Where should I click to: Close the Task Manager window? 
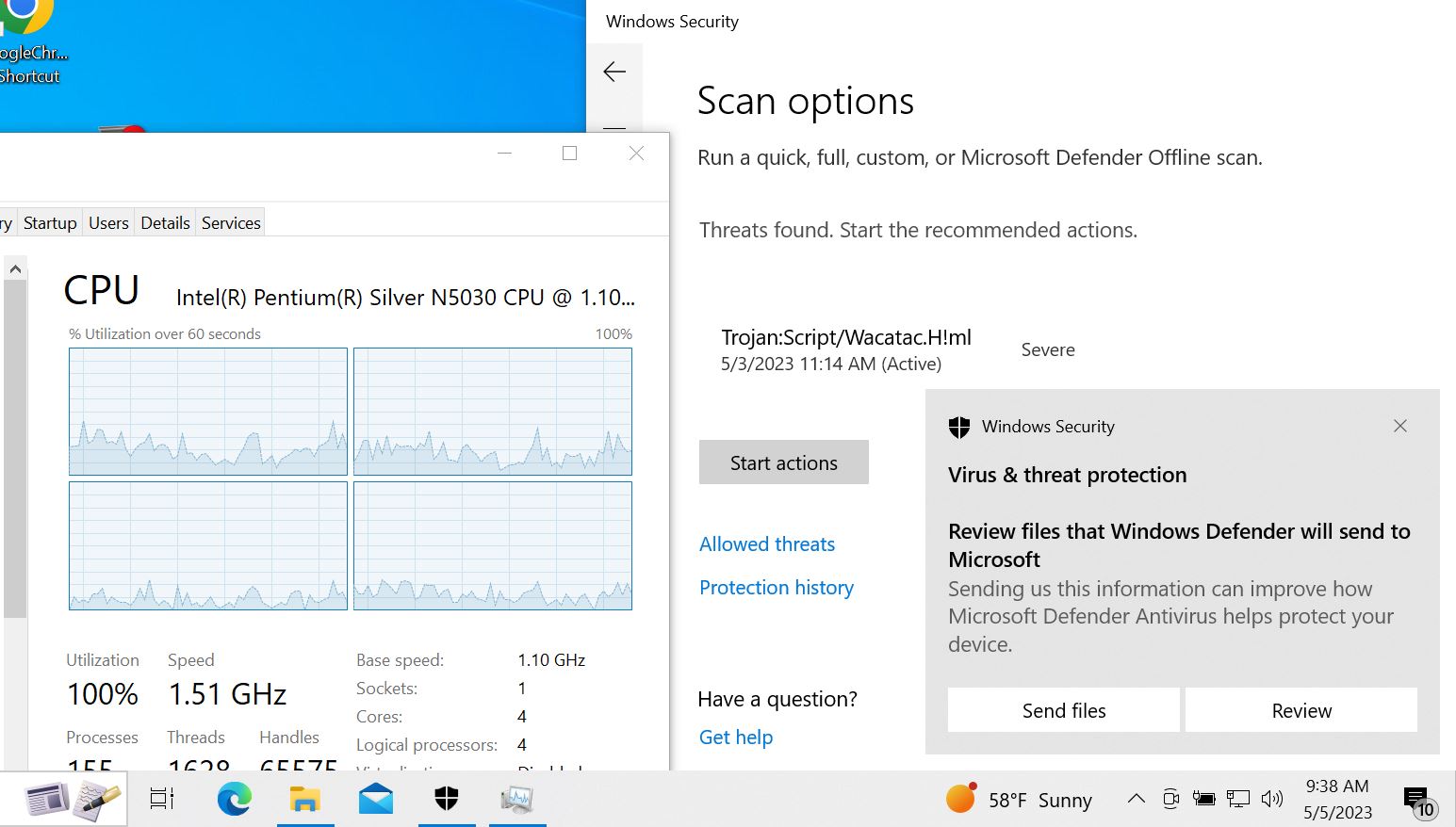tap(636, 153)
